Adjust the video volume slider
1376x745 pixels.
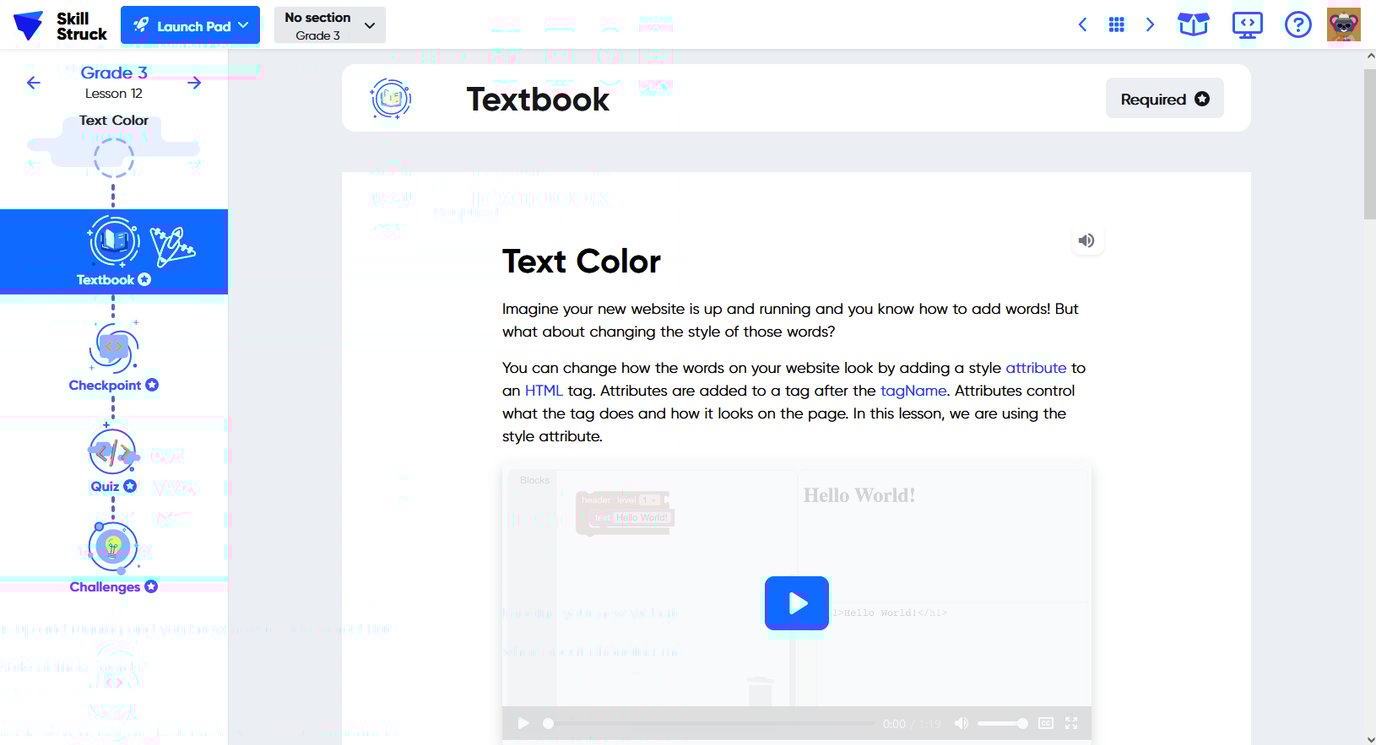tap(1001, 723)
